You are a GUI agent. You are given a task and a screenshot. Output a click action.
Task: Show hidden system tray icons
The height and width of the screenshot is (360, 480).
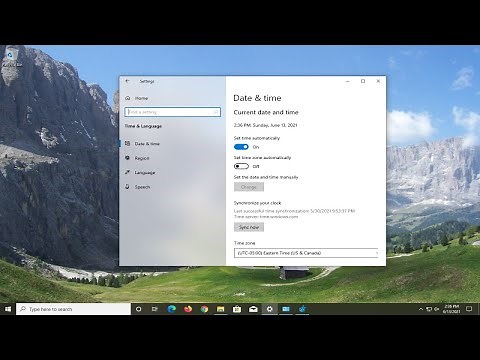[x=421, y=309]
